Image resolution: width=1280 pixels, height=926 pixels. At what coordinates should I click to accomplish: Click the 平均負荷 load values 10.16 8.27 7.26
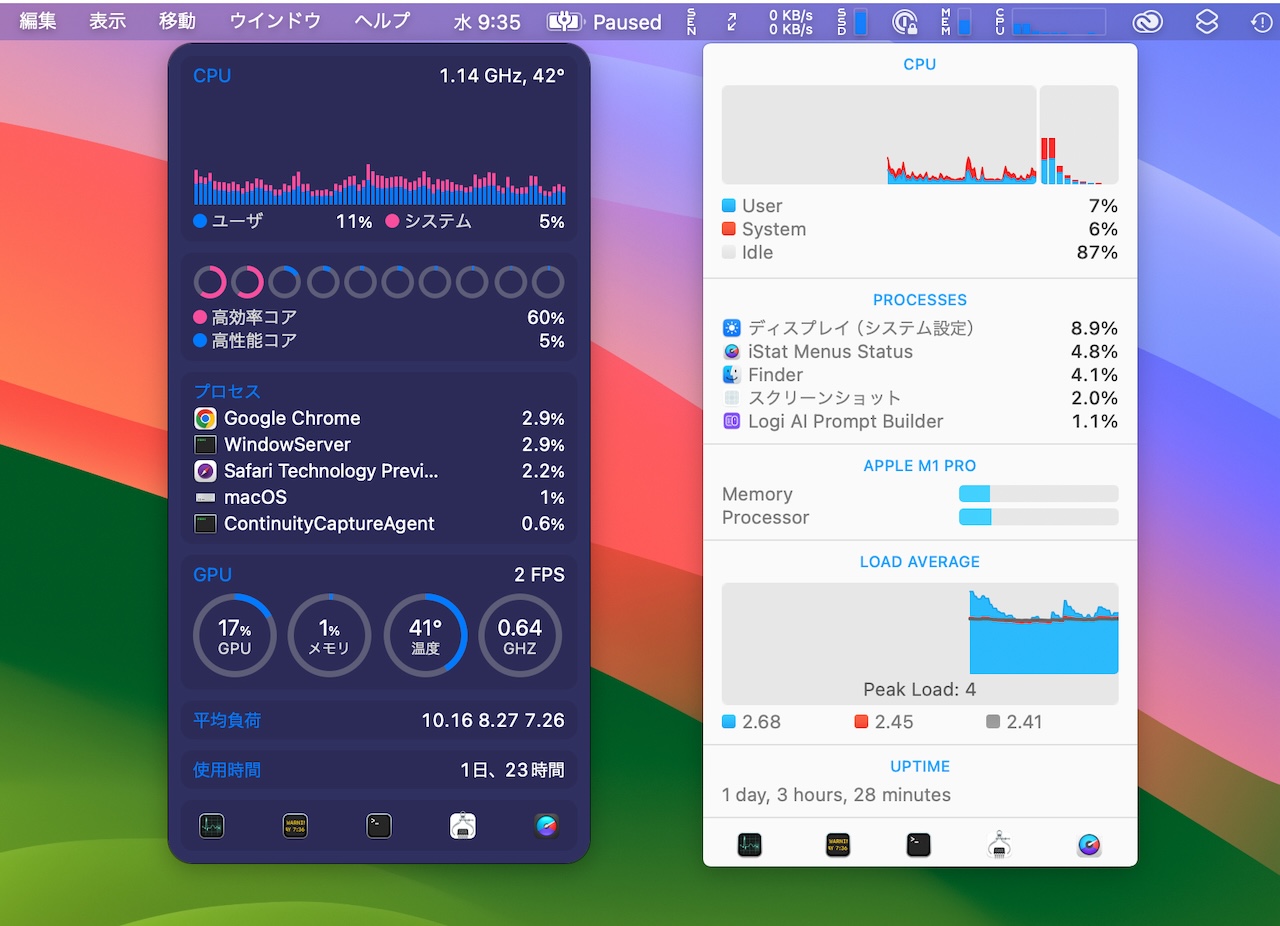(493, 720)
